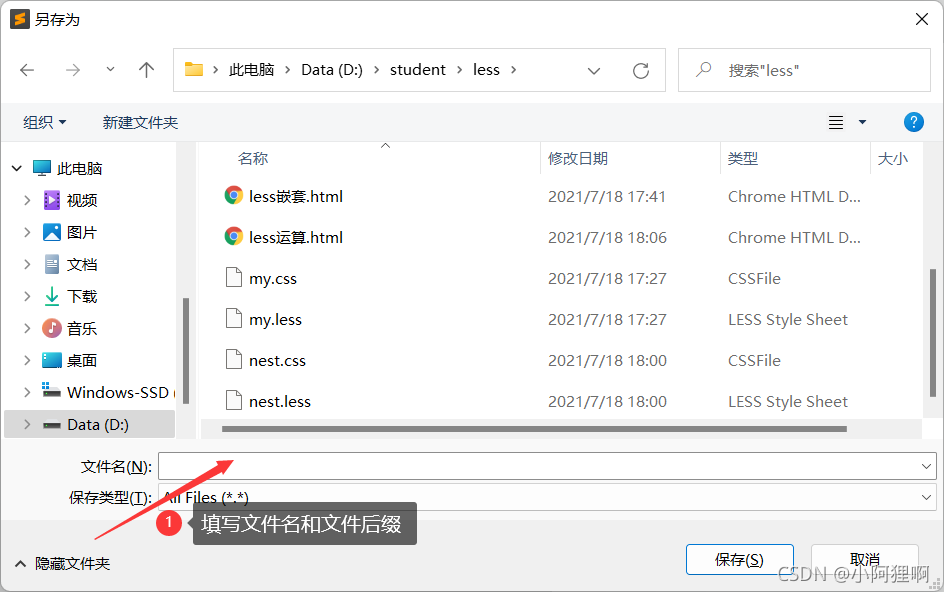
Task: Open the 保存类型 All Files dropdown
Action: 547,497
